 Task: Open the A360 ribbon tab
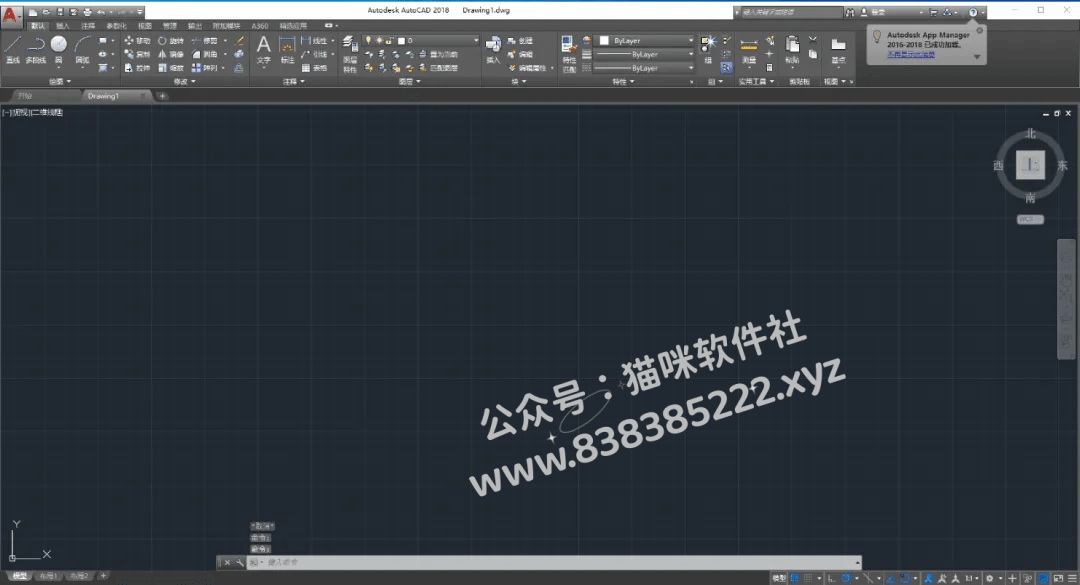pos(260,25)
